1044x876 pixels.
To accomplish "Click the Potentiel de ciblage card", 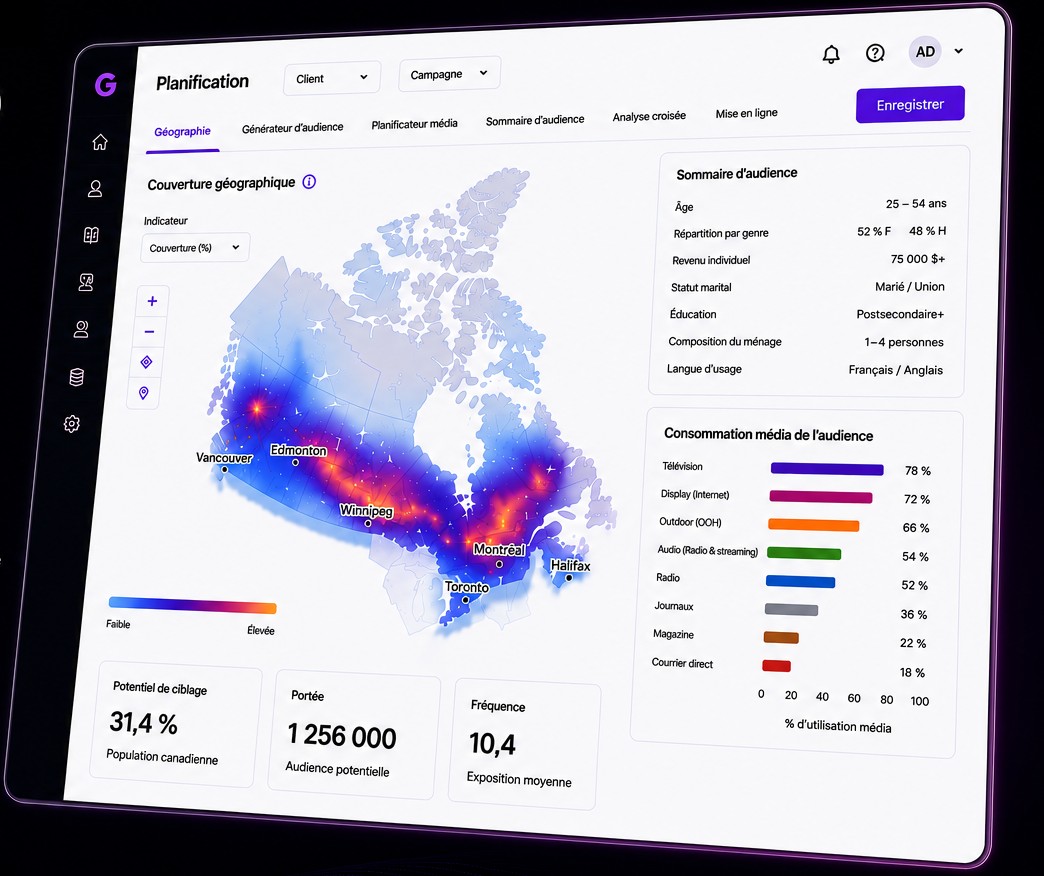I will pos(175,724).
